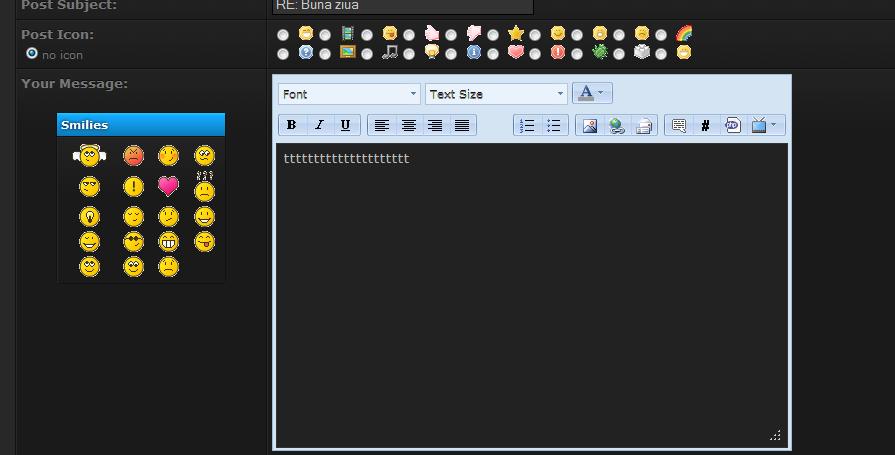Screen dimensions: 895x455
Task: Add the angel smiley with wings
Action: point(90,155)
